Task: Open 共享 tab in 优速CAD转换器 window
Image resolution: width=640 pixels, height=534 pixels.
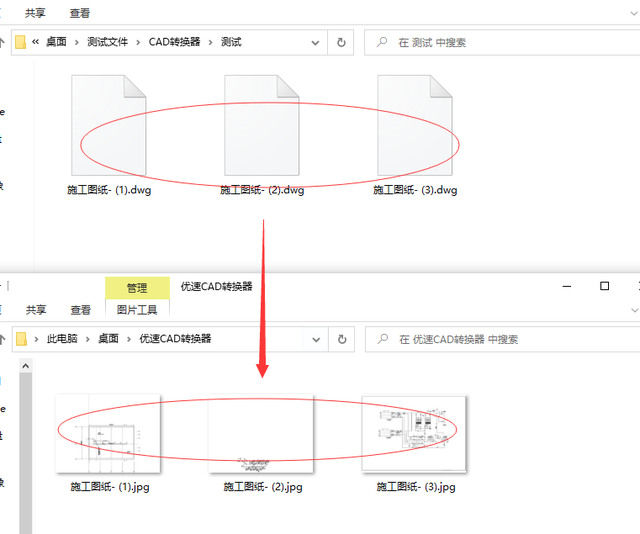Action: [36, 310]
